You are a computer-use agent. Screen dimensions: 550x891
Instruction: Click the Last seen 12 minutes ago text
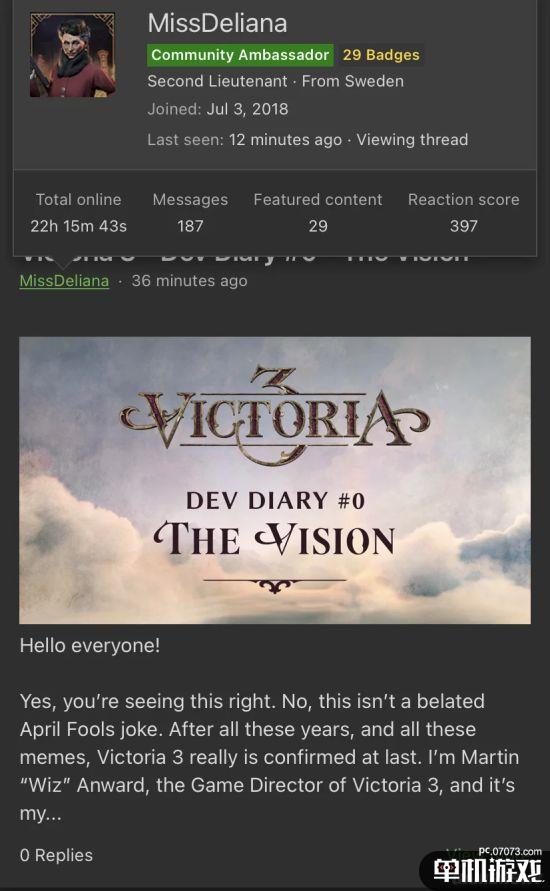pos(244,139)
